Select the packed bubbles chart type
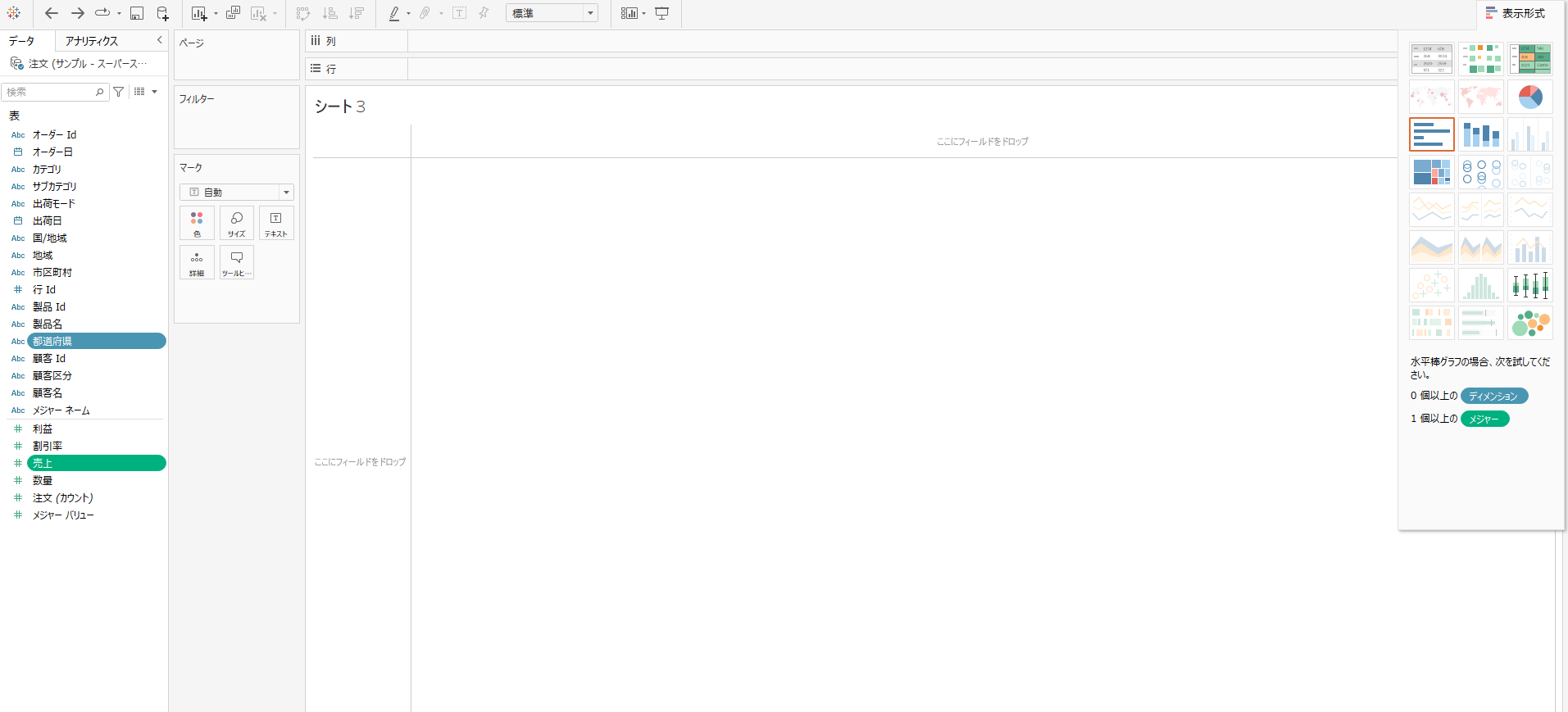Screen dimensions: 1568x712 pyautogui.click(x=1530, y=323)
